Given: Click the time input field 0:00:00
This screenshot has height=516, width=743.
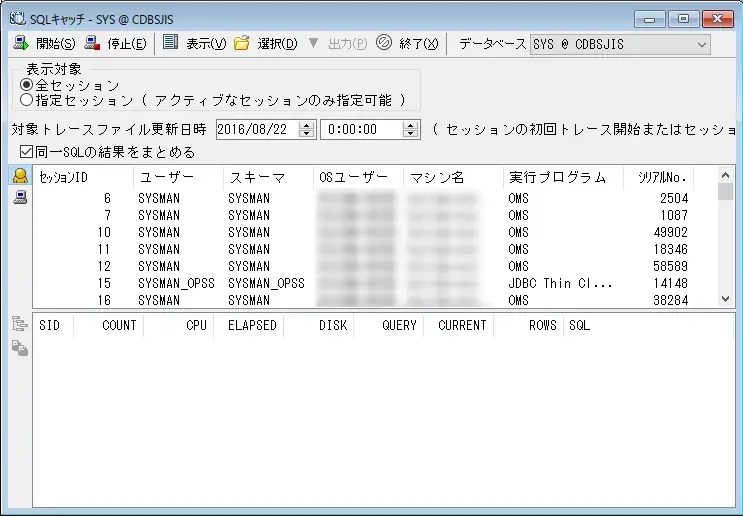Looking at the screenshot, I should (x=360, y=129).
